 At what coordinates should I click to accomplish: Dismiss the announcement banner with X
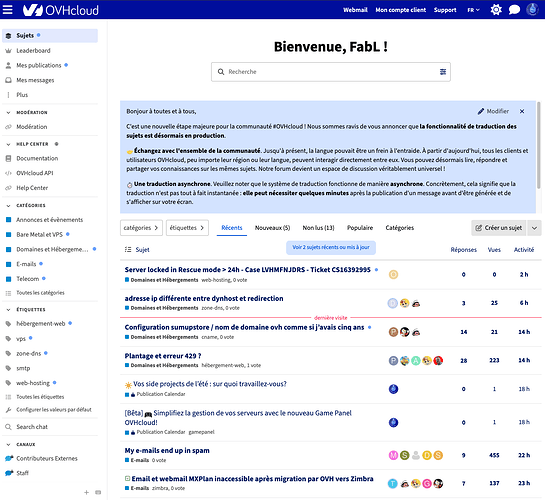522,111
